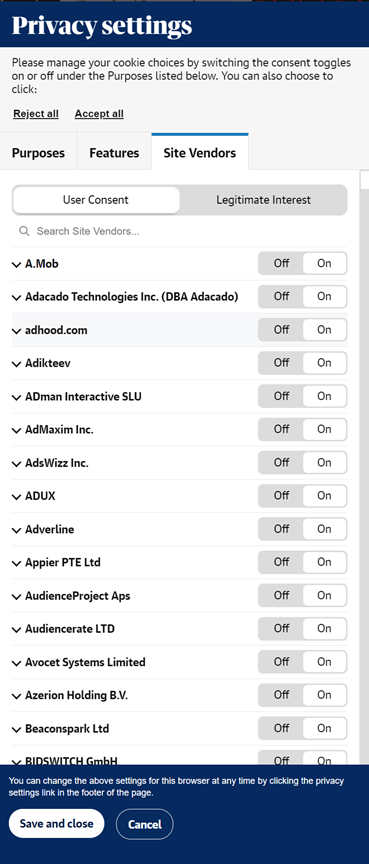The image size is (369, 864).
Task: Expand Azerion Holding B.V. chevron
Action: point(17,696)
